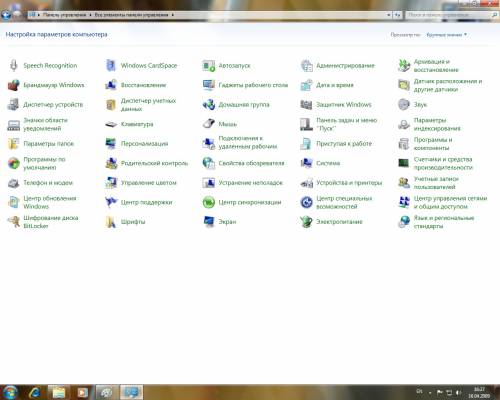Open the Система link
Screen dimensions: 500x400
pos(328,163)
